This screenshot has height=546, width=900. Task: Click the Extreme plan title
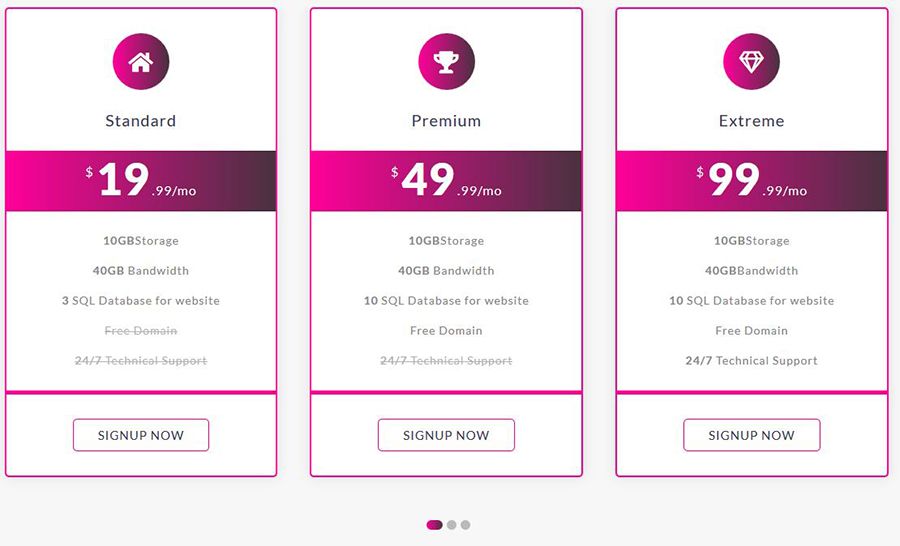tap(751, 121)
